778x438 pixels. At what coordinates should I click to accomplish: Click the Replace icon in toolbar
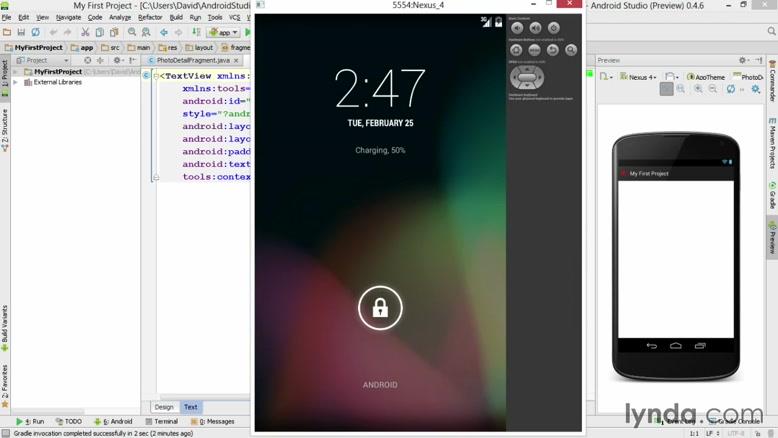point(146,32)
